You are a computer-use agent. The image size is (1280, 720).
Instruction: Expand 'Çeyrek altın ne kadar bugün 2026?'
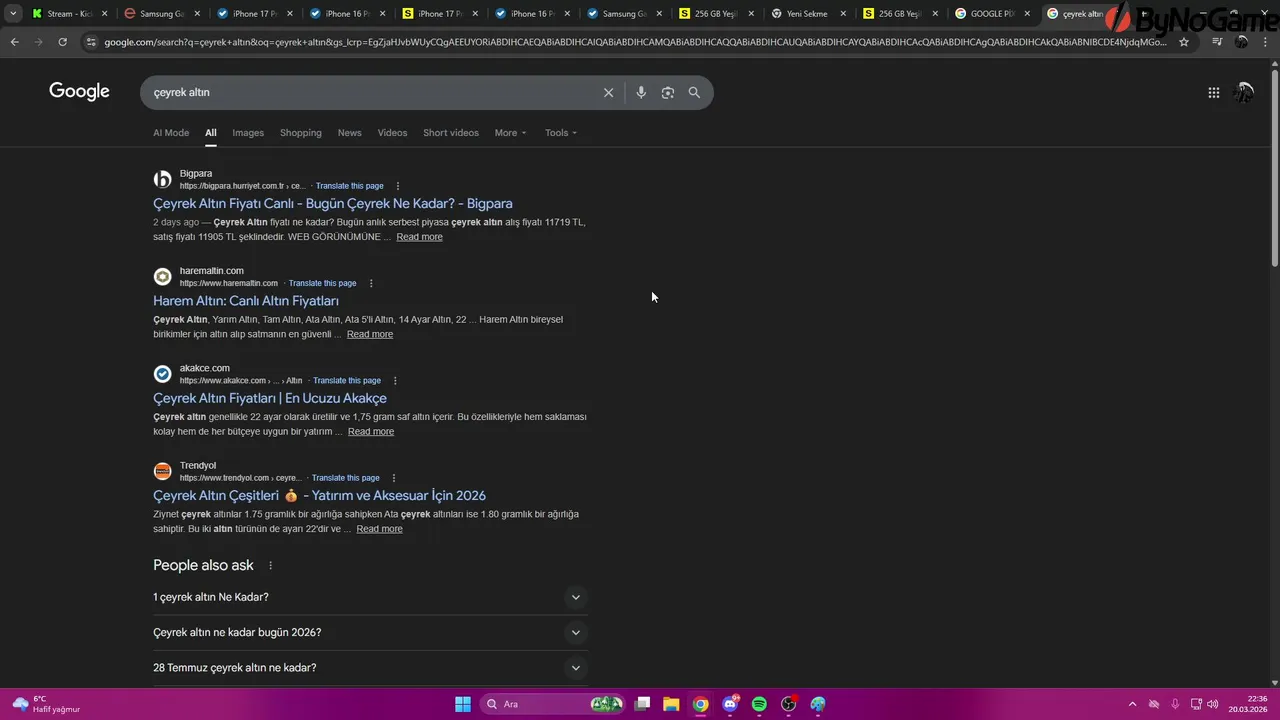click(370, 632)
